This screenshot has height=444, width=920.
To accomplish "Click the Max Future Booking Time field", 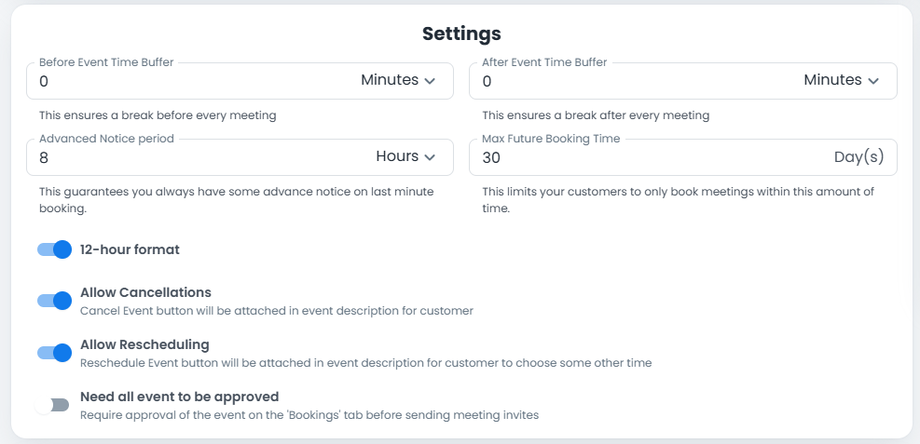I will coord(640,158).
